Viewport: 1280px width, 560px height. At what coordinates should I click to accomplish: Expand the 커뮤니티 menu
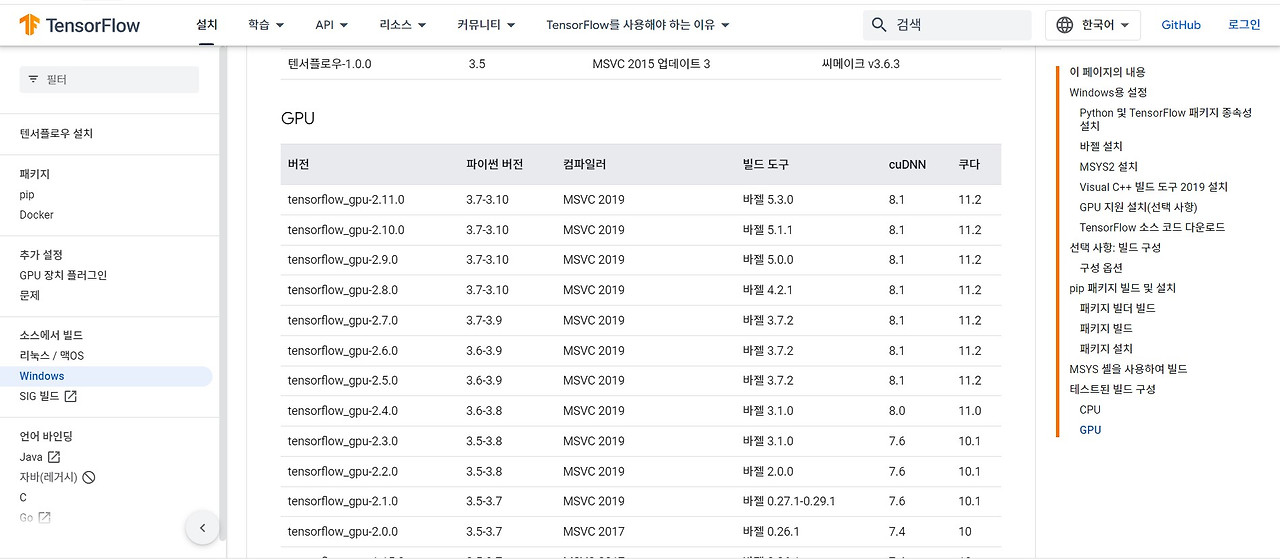(x=486, y=25)
